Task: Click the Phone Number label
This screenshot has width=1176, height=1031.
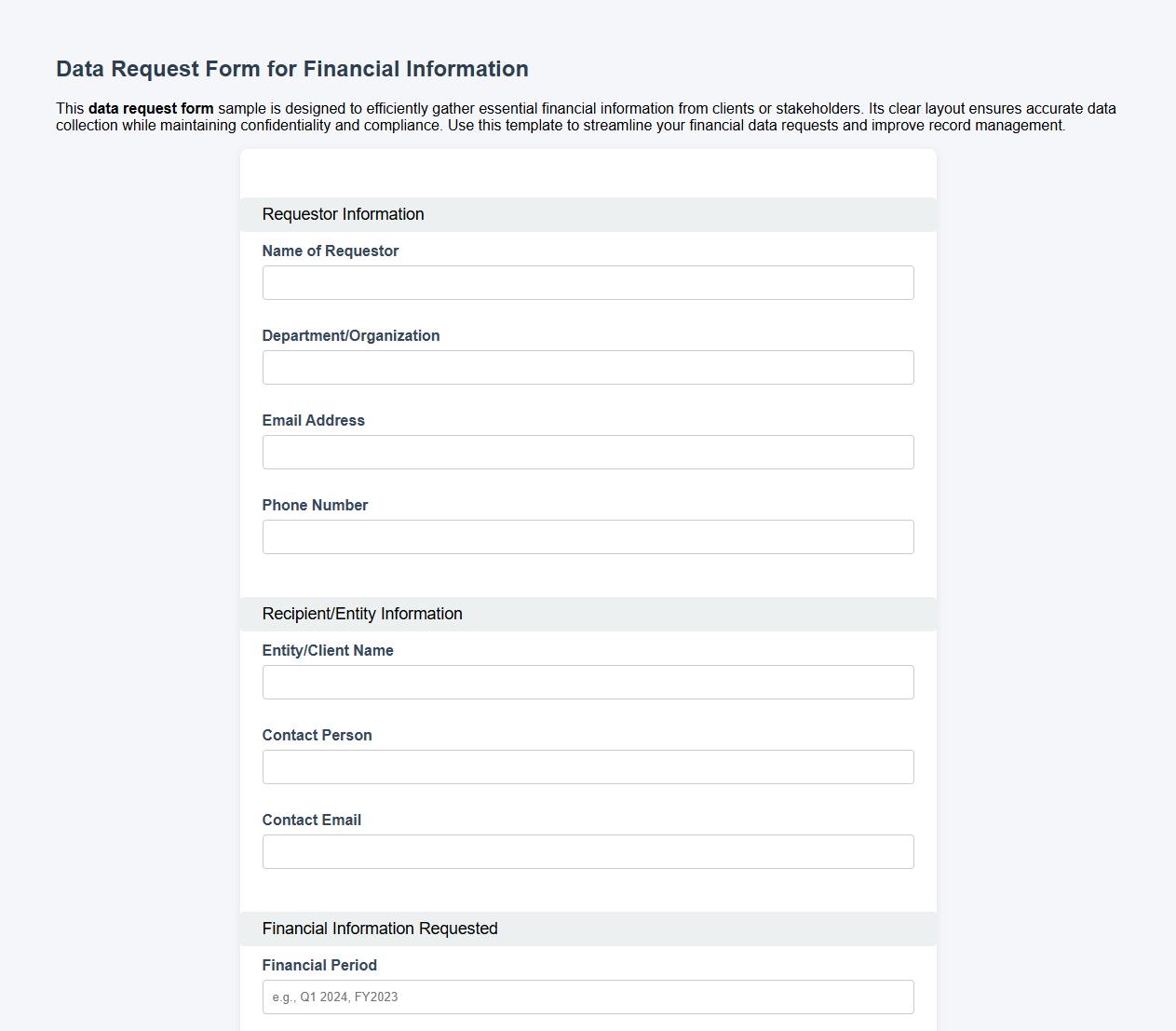Action: tap(315, 505)
